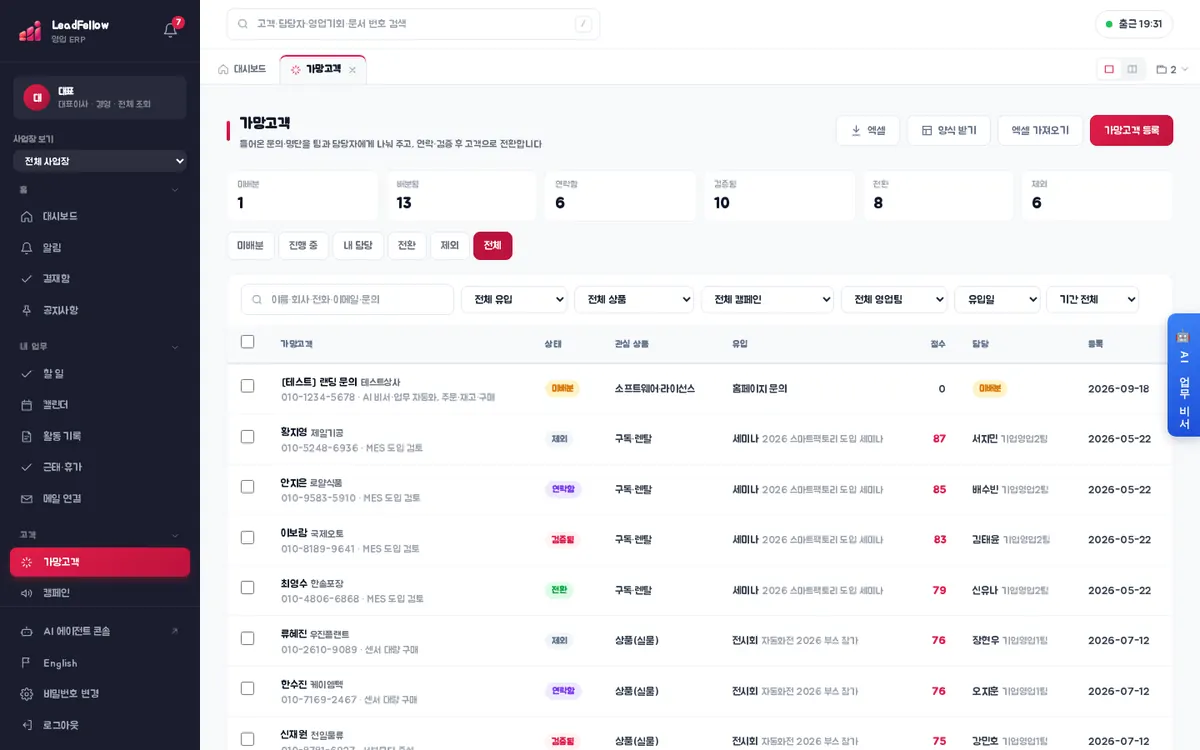The height and width of the screenshot is (750, 1200).
Task: Click the 배분됨 13 summary card
Action: 461,196
